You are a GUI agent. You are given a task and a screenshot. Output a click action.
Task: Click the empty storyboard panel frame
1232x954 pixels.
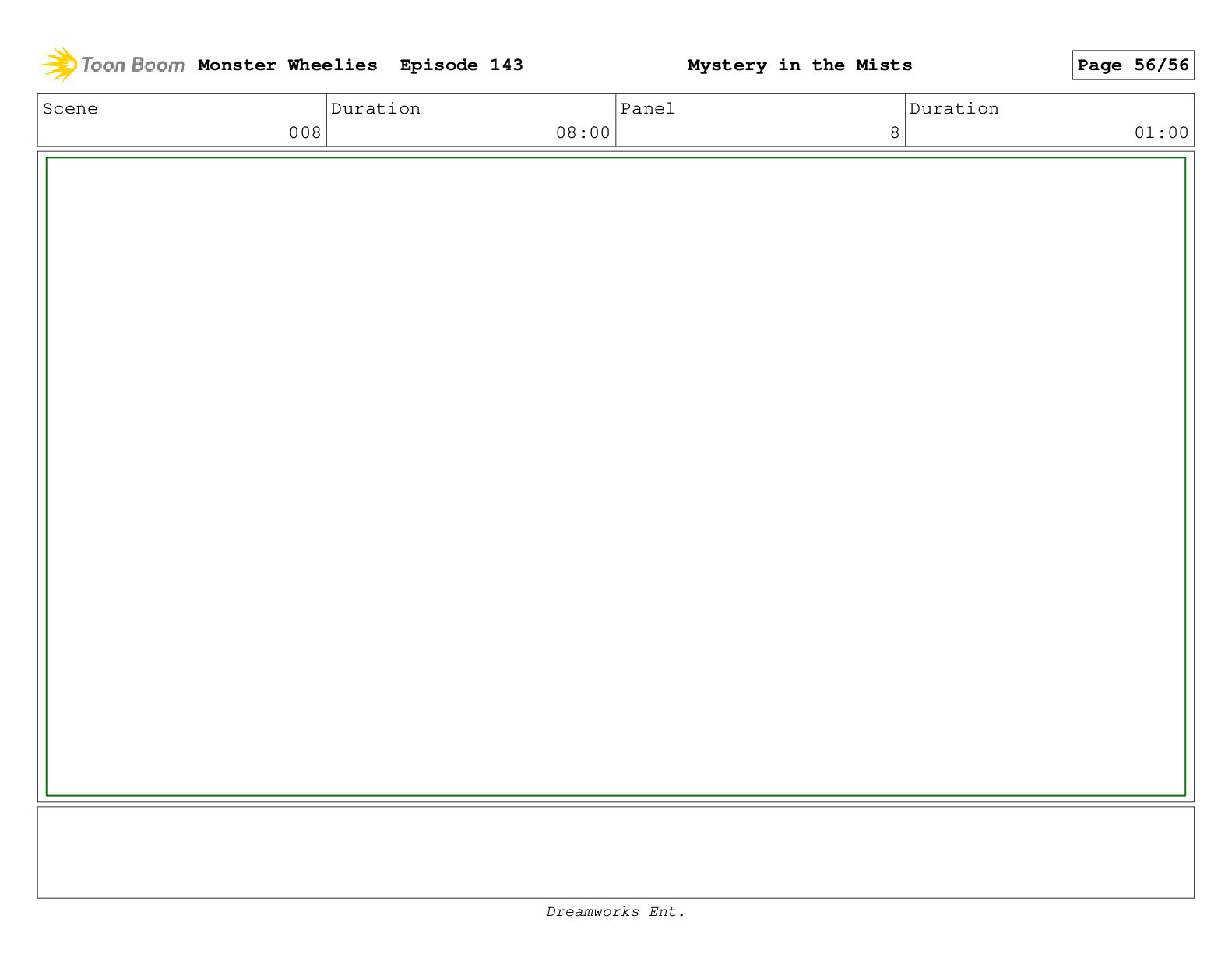click(616, 477)
